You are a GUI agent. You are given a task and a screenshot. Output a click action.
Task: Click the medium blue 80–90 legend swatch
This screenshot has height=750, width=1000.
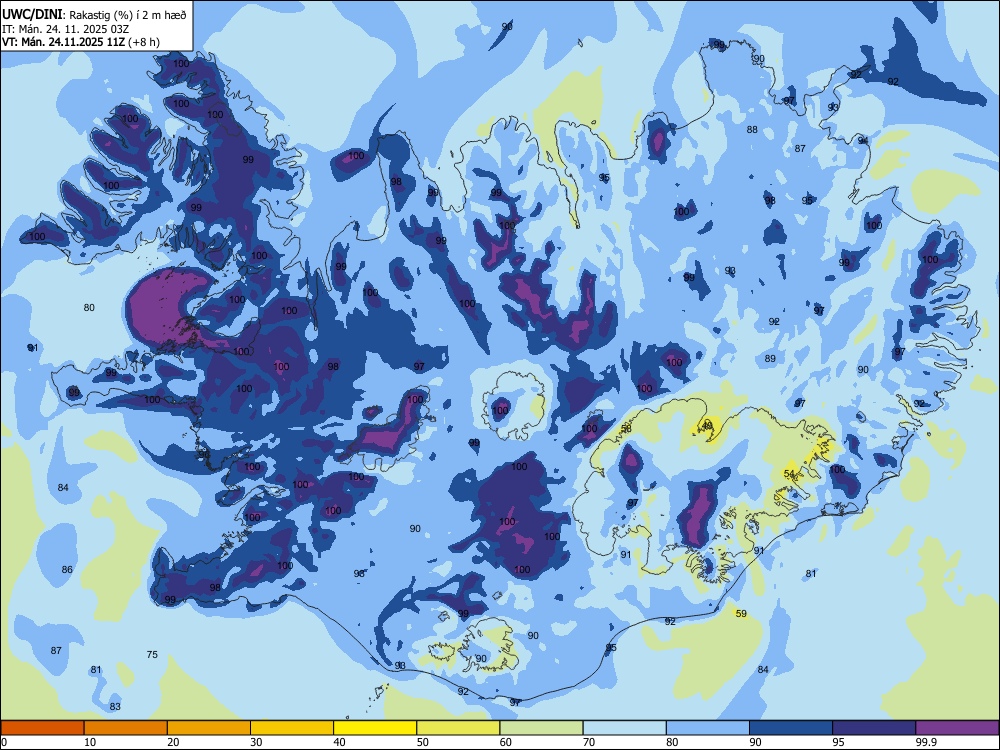pyautogui.click(x=707, y=728)
